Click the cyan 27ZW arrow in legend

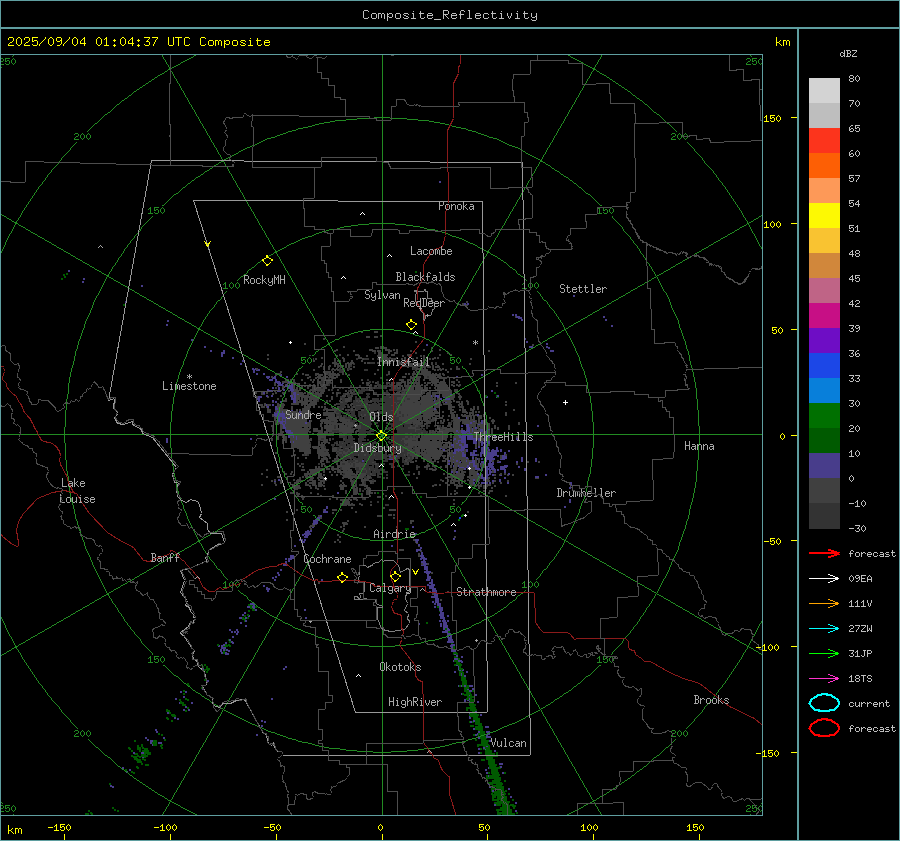(824, 629)
